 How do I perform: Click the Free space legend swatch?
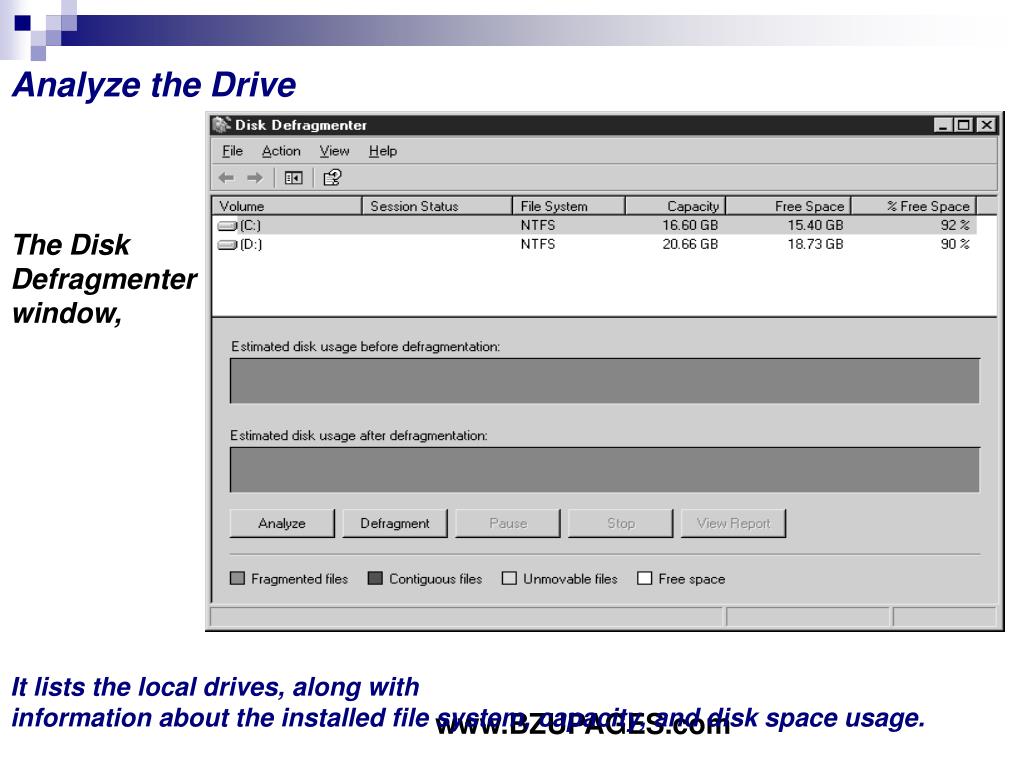[645, 579]
